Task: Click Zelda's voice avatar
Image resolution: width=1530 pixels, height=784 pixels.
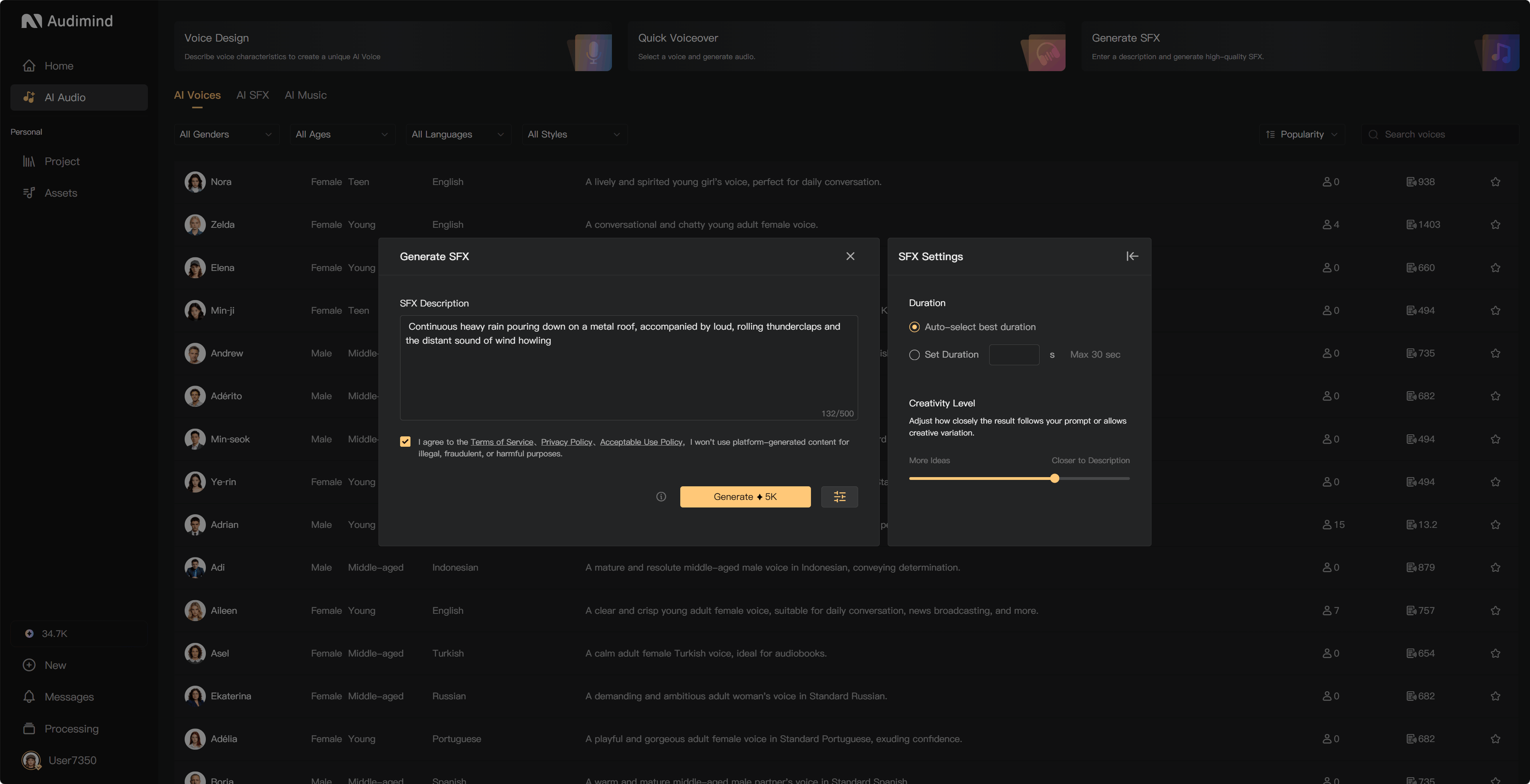Action: coord(195,225)
